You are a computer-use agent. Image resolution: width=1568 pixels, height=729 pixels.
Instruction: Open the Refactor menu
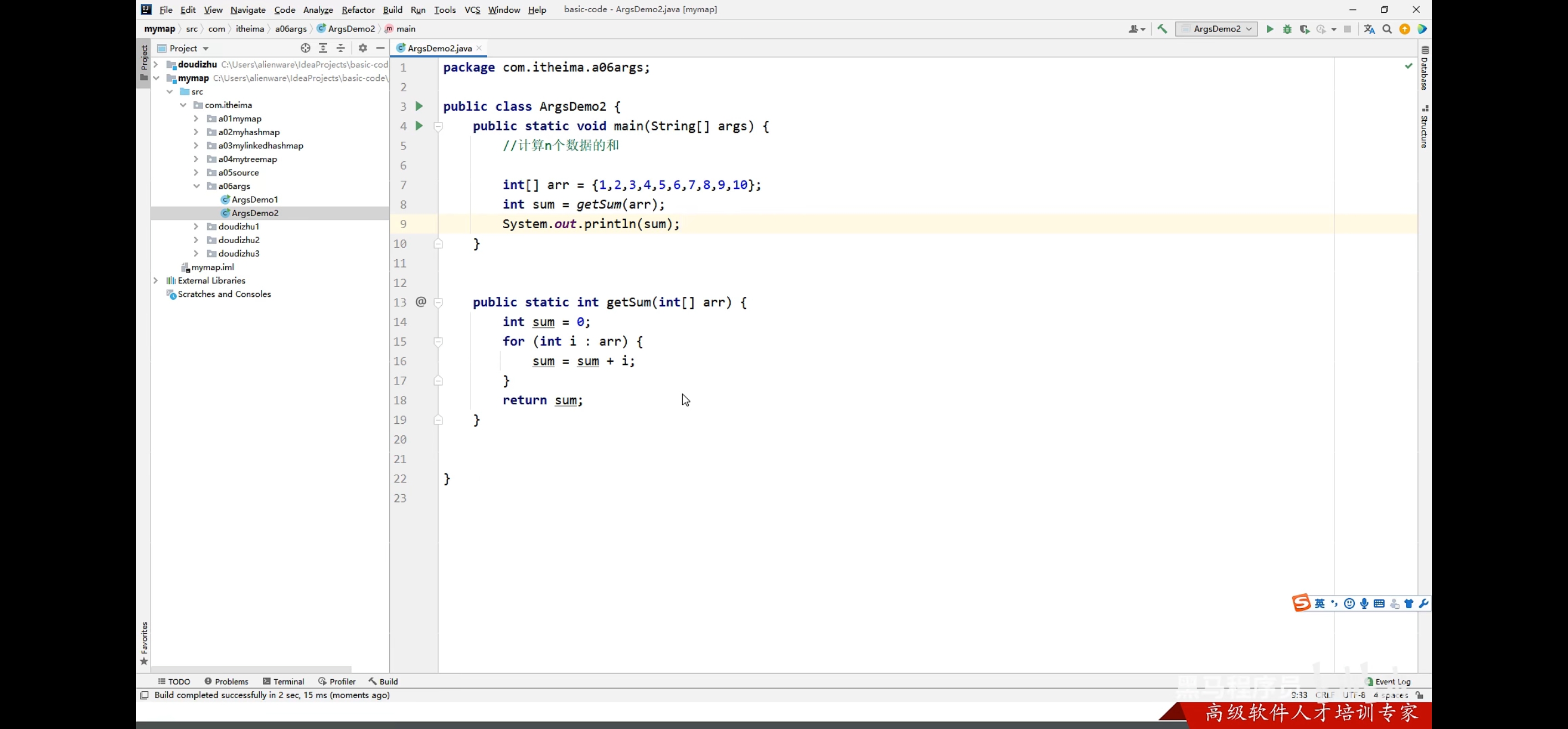[358, 10]
